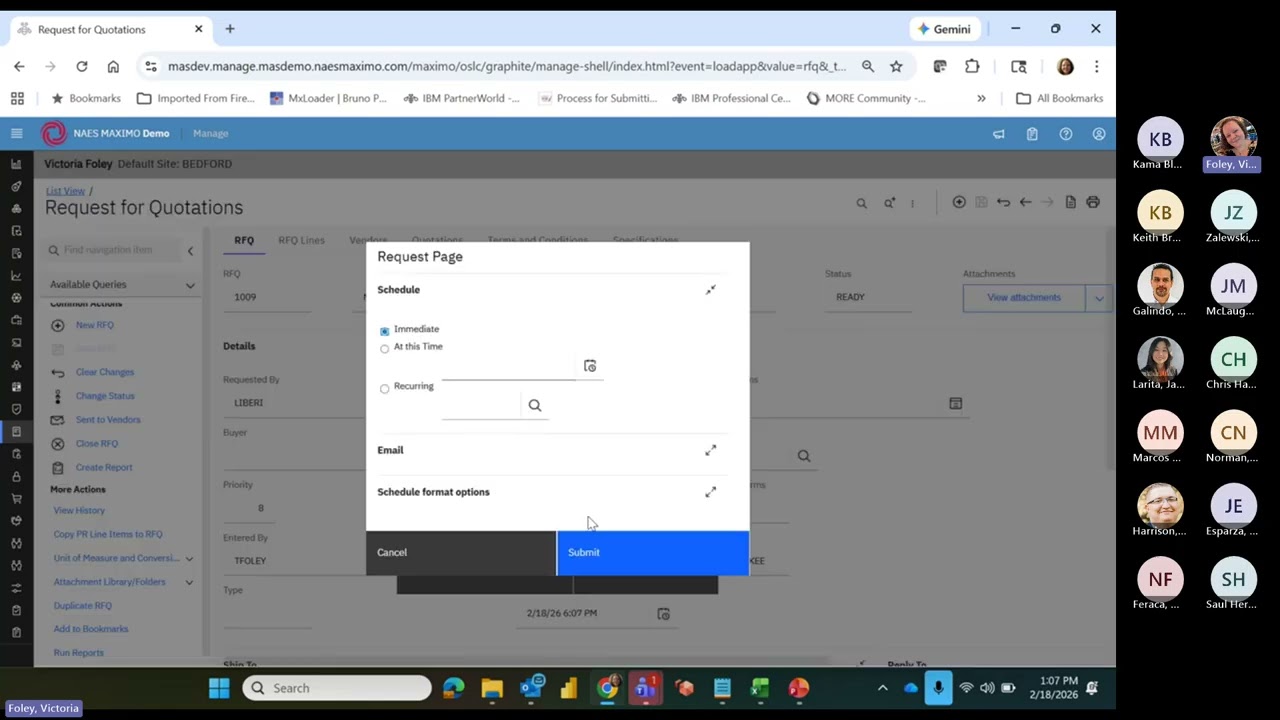Collapse the Schedule section in Request Page

(710, 290)
